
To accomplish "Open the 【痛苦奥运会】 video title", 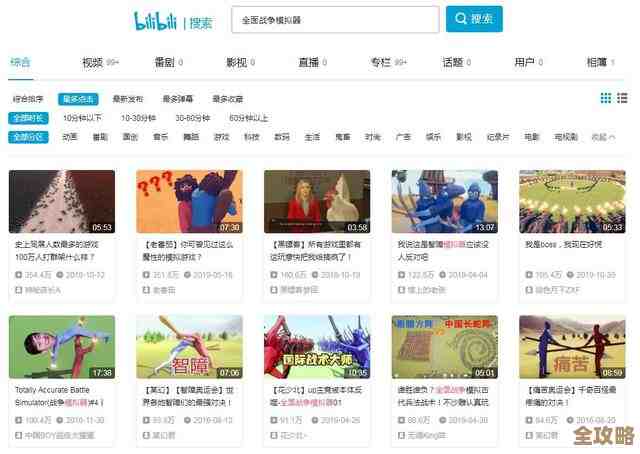I will [x=570, y=396].
